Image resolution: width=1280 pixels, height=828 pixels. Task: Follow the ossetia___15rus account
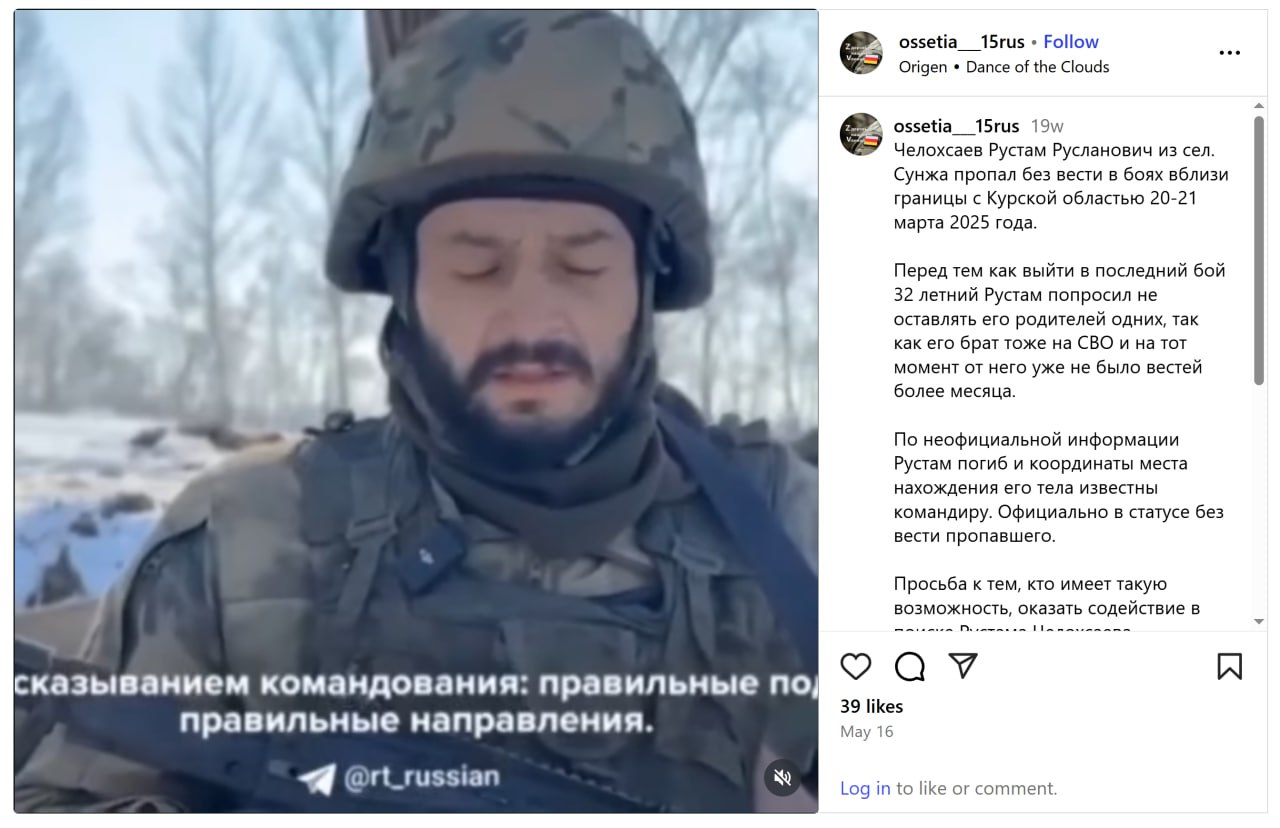tap(1071, 42)
